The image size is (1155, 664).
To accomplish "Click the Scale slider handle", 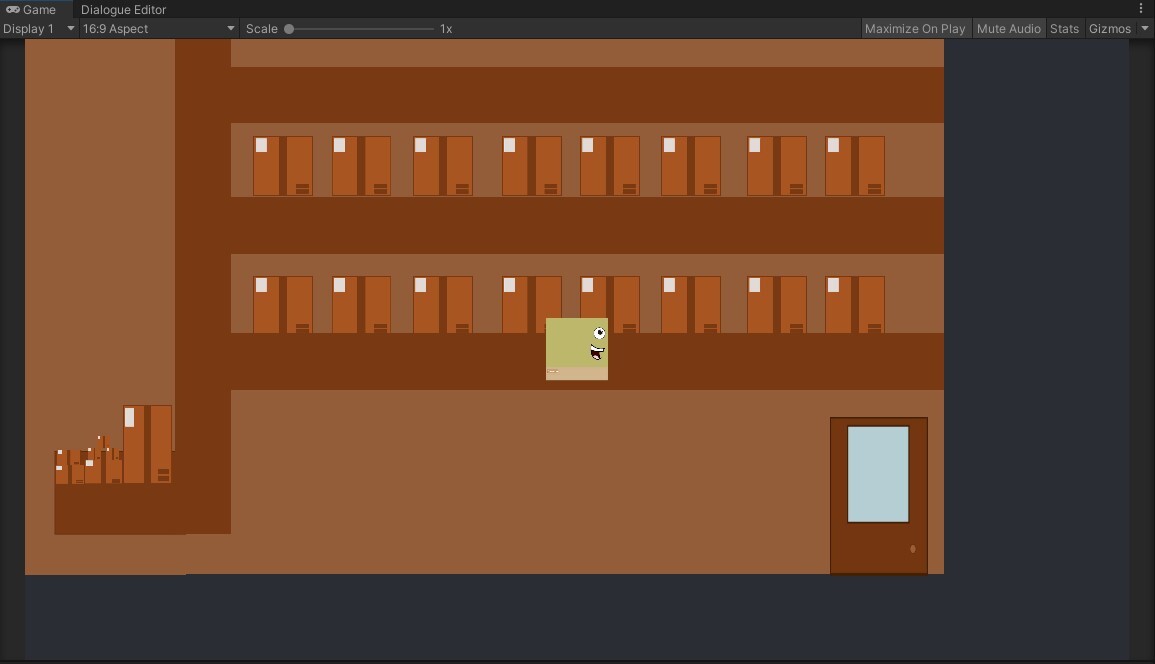I will pos(289,29).
